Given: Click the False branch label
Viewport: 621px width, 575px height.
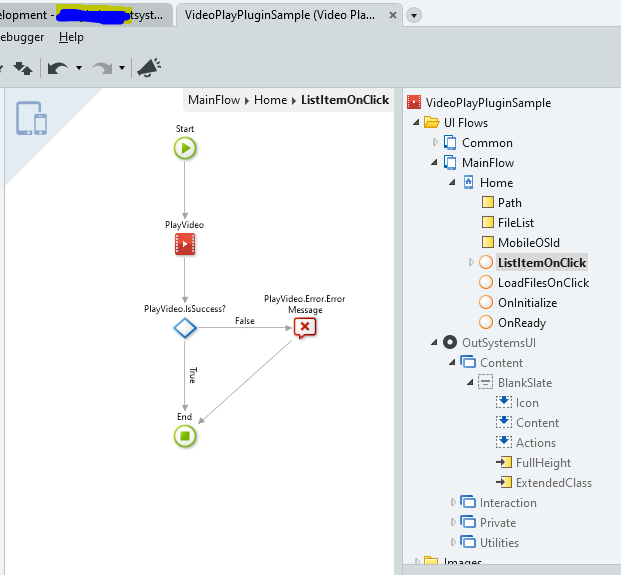Looking at the screenshot, I should click(245, 321).
